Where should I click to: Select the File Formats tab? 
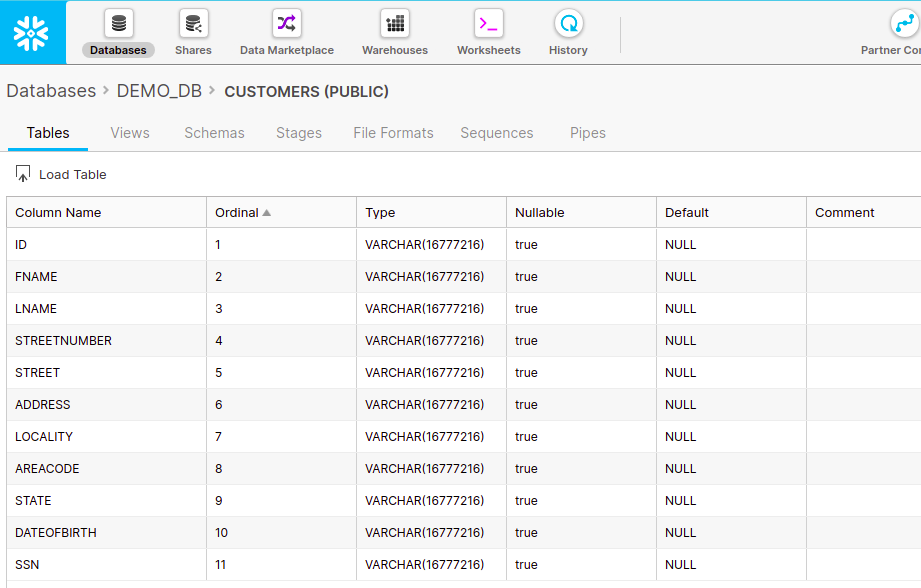click(393, 133)
